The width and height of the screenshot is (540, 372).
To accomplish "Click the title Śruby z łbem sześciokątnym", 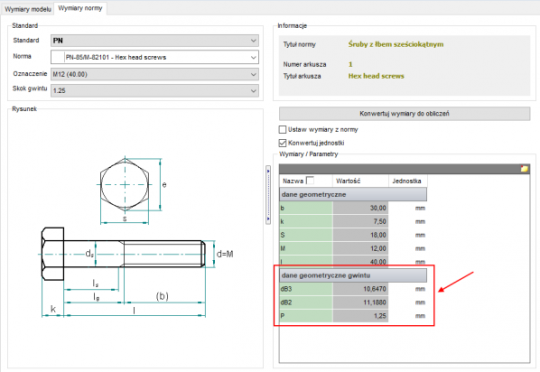I will (x=396, y=44).
